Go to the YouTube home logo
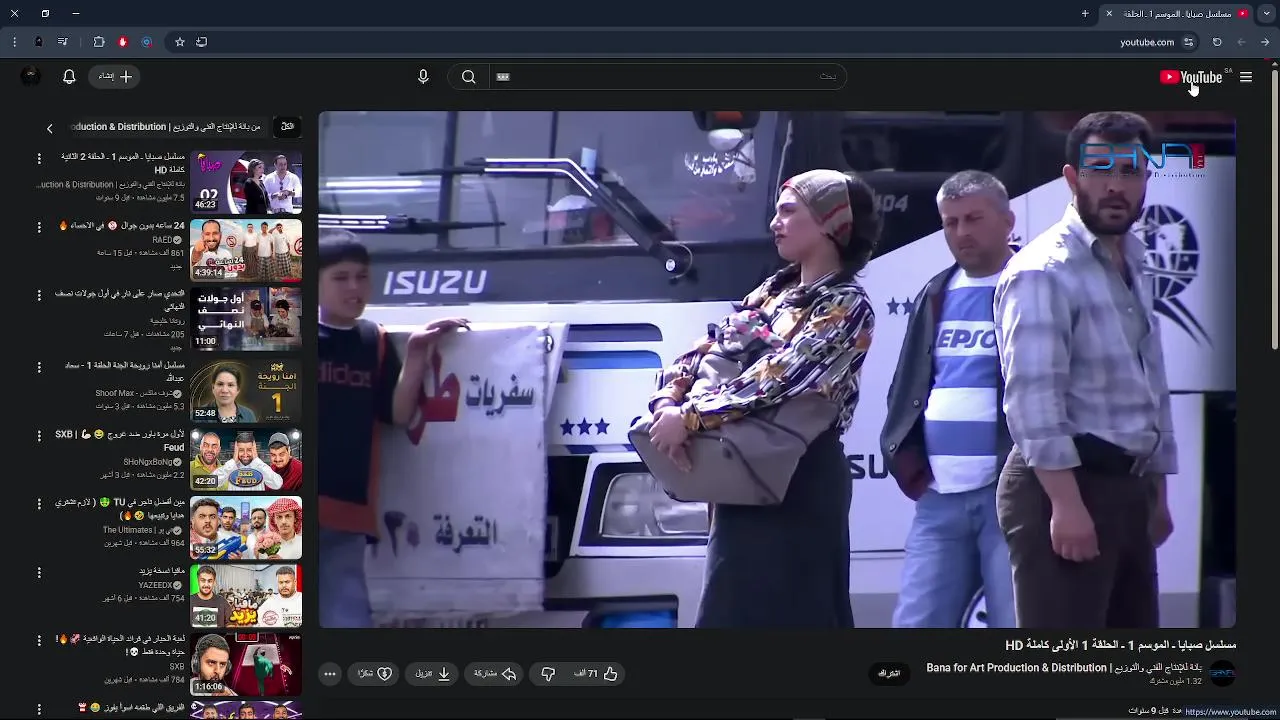Viewport: 1280px width, 720px height. pos(1191,77)
